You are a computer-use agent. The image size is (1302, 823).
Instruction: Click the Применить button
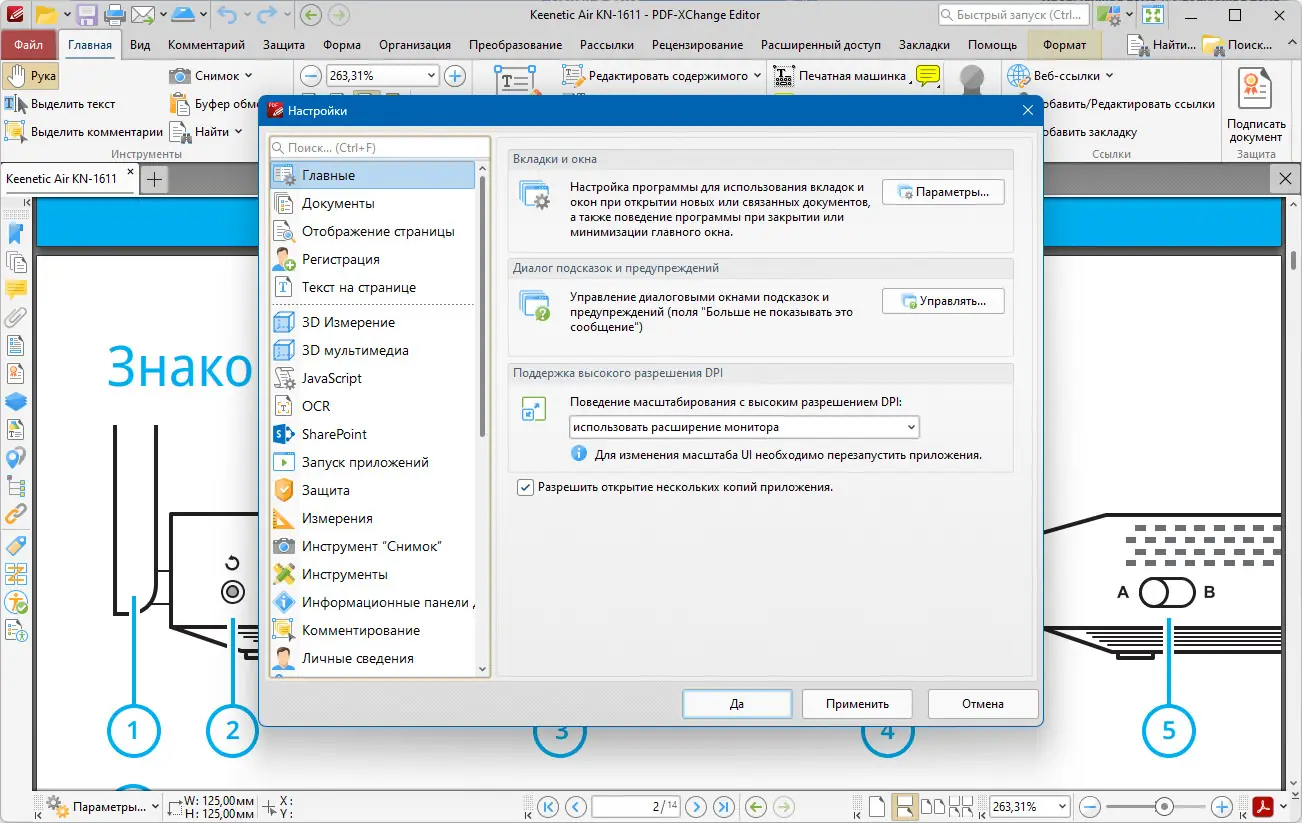[858, 703]
